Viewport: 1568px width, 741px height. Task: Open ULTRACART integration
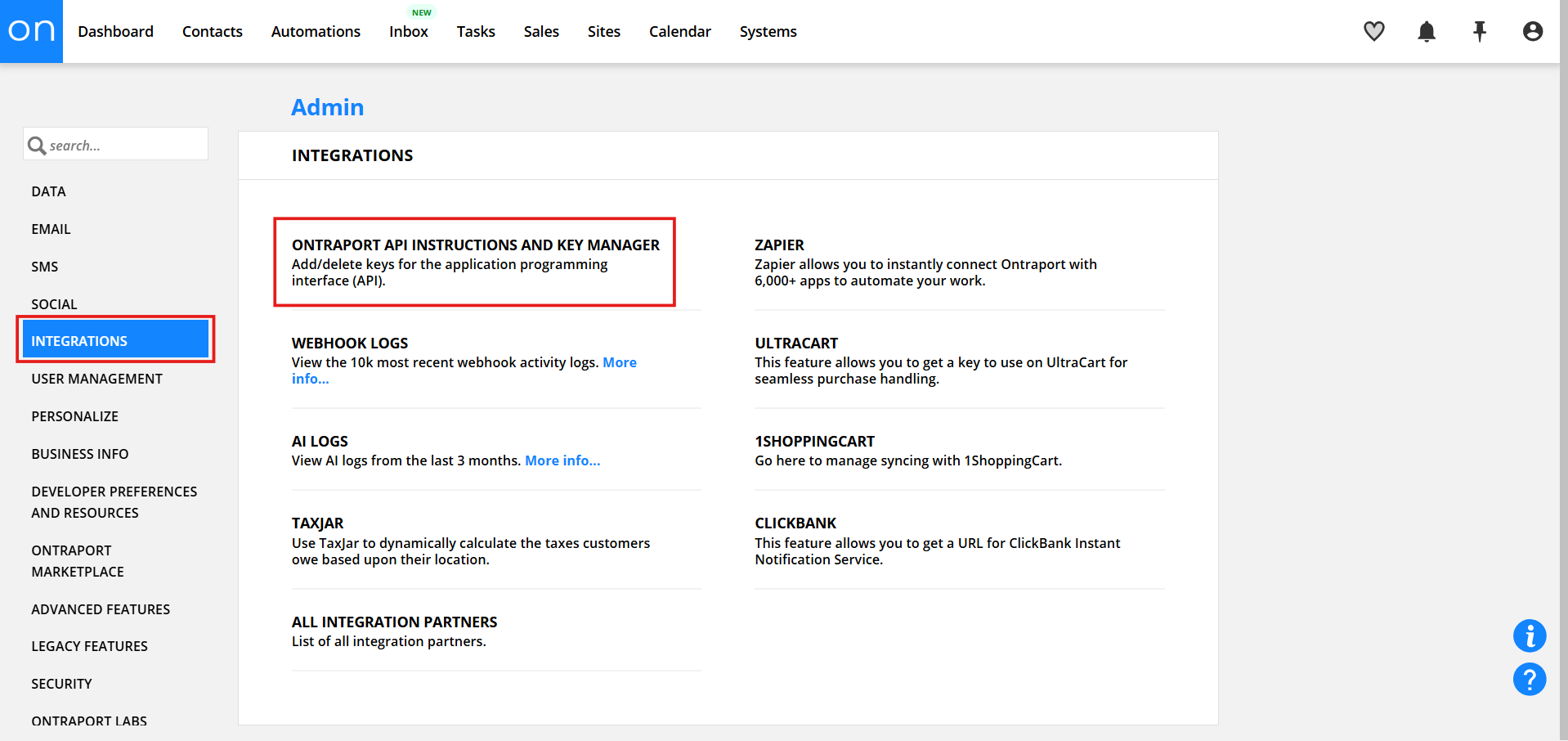click(796, 344)
